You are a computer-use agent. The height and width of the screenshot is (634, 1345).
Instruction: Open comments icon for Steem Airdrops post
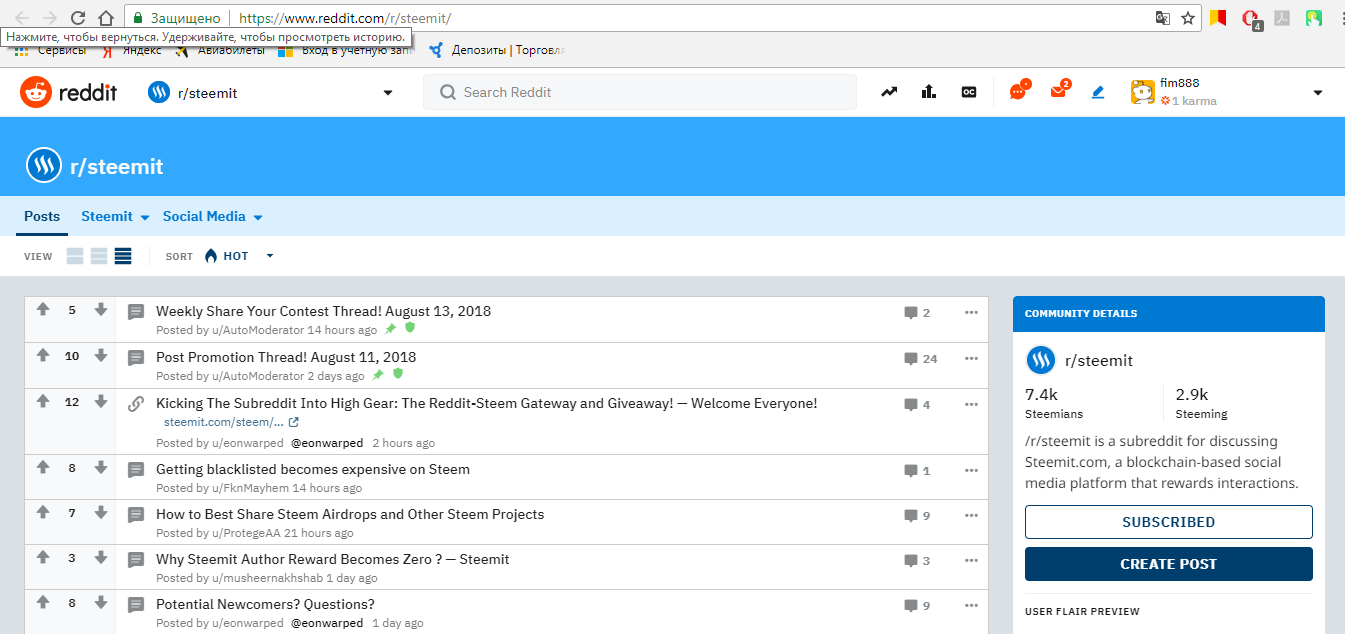(x=910, y=516)
